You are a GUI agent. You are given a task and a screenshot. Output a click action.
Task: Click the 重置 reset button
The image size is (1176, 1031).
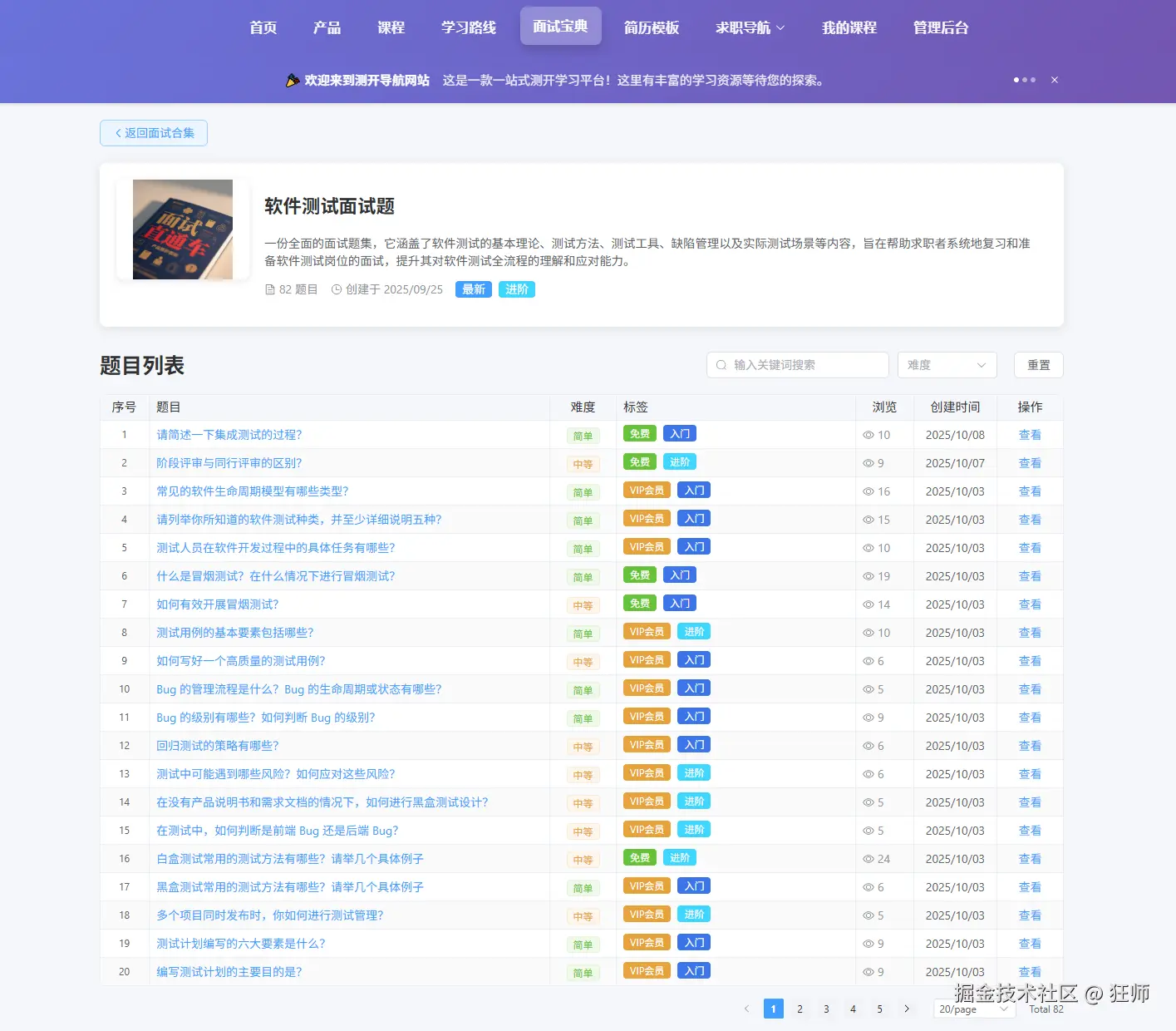click(1039, 365)
